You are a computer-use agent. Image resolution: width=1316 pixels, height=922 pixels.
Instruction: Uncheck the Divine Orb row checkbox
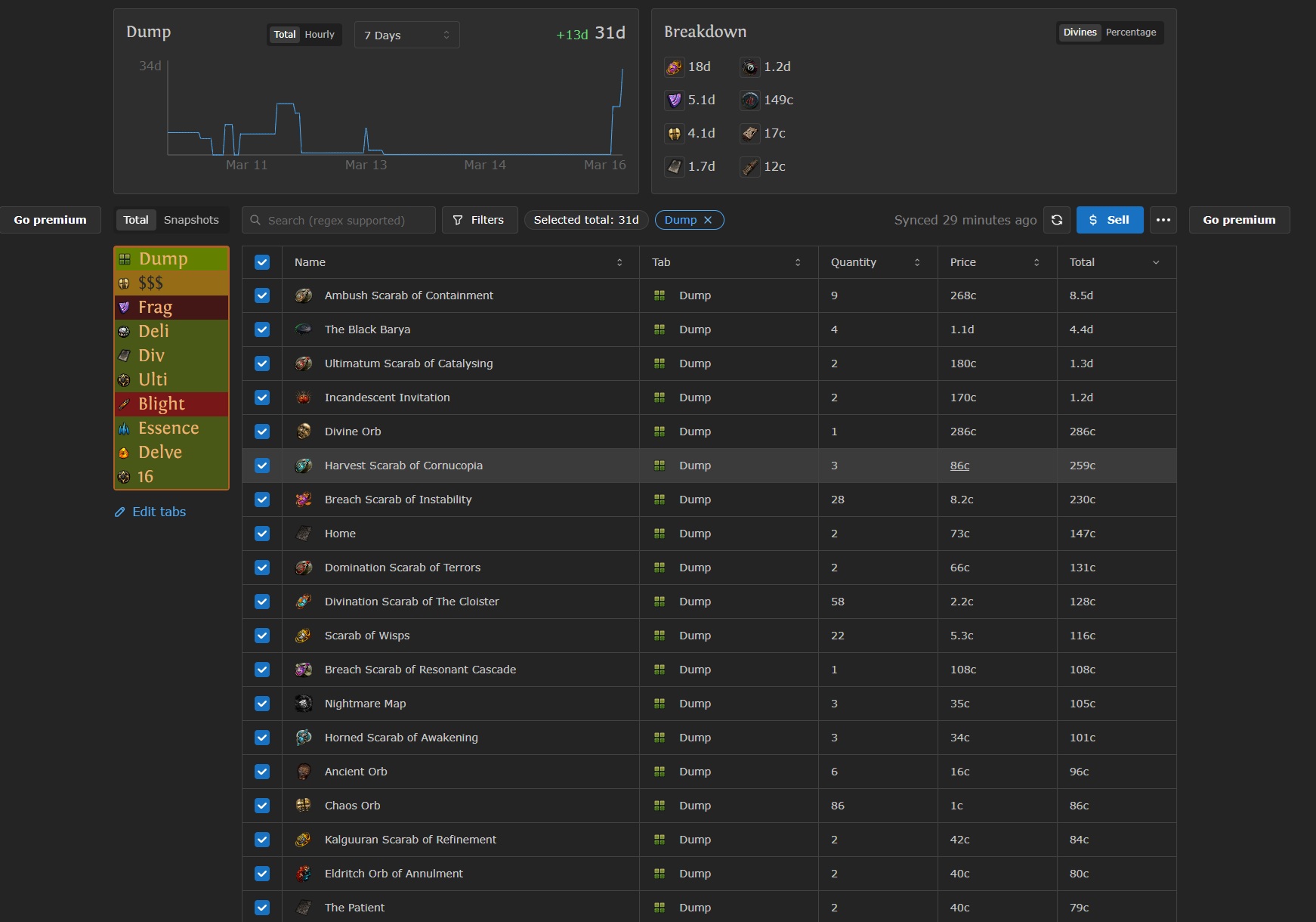[x=262, y=432]
